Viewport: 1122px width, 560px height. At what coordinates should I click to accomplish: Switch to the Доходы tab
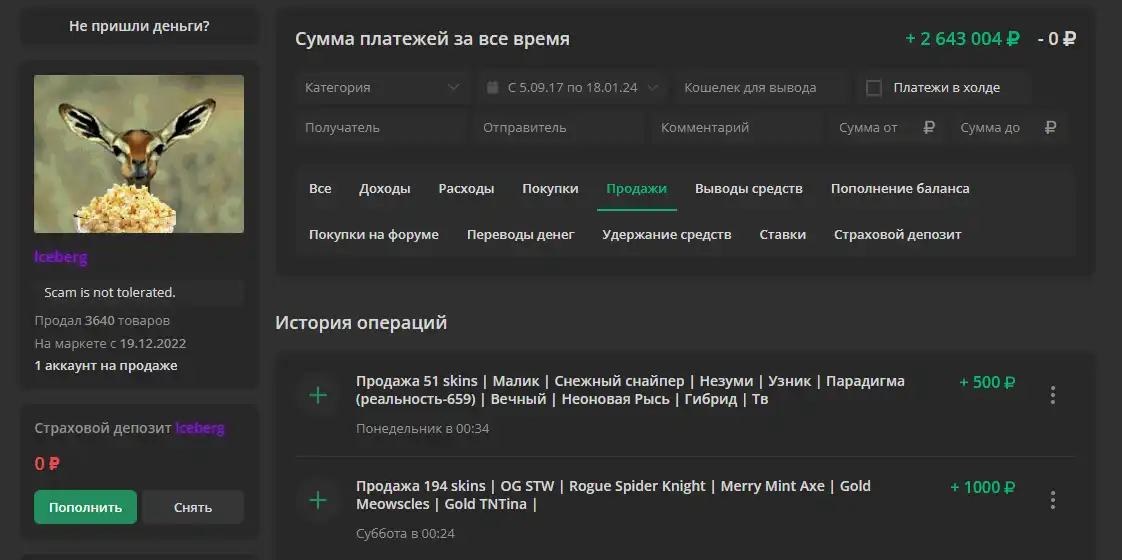click(385, 189)
